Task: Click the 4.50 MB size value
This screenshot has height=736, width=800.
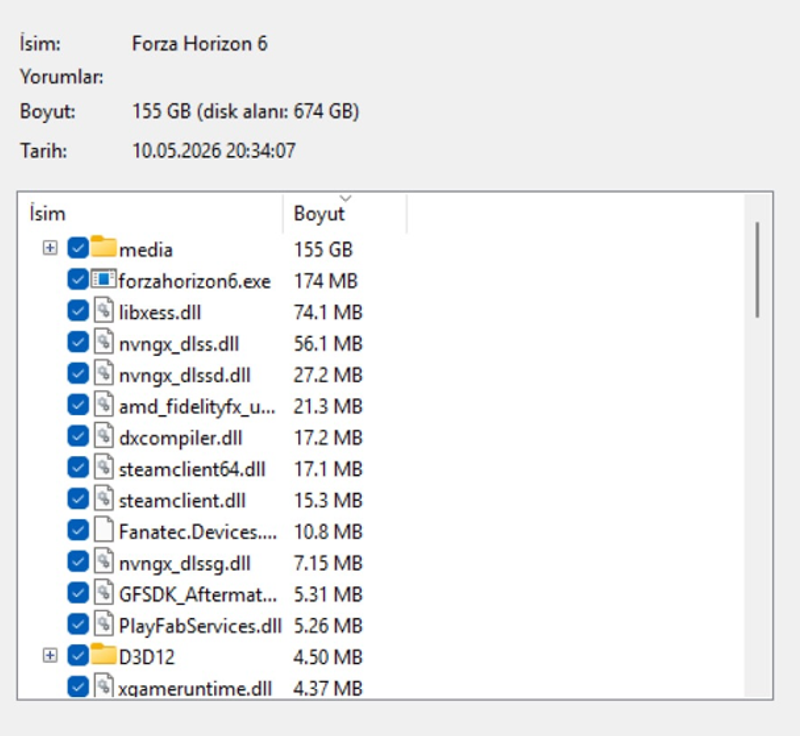Action: tap(328, 657)
